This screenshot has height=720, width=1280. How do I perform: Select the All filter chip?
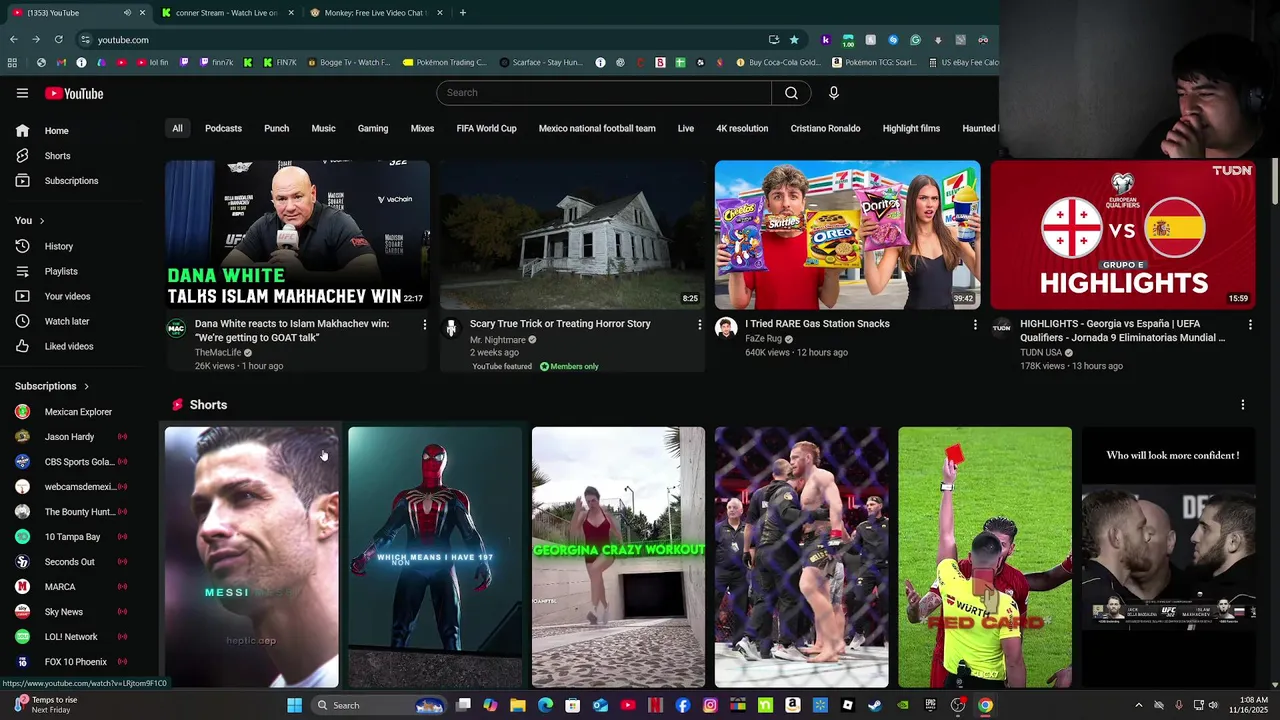(x=177, y=129)
